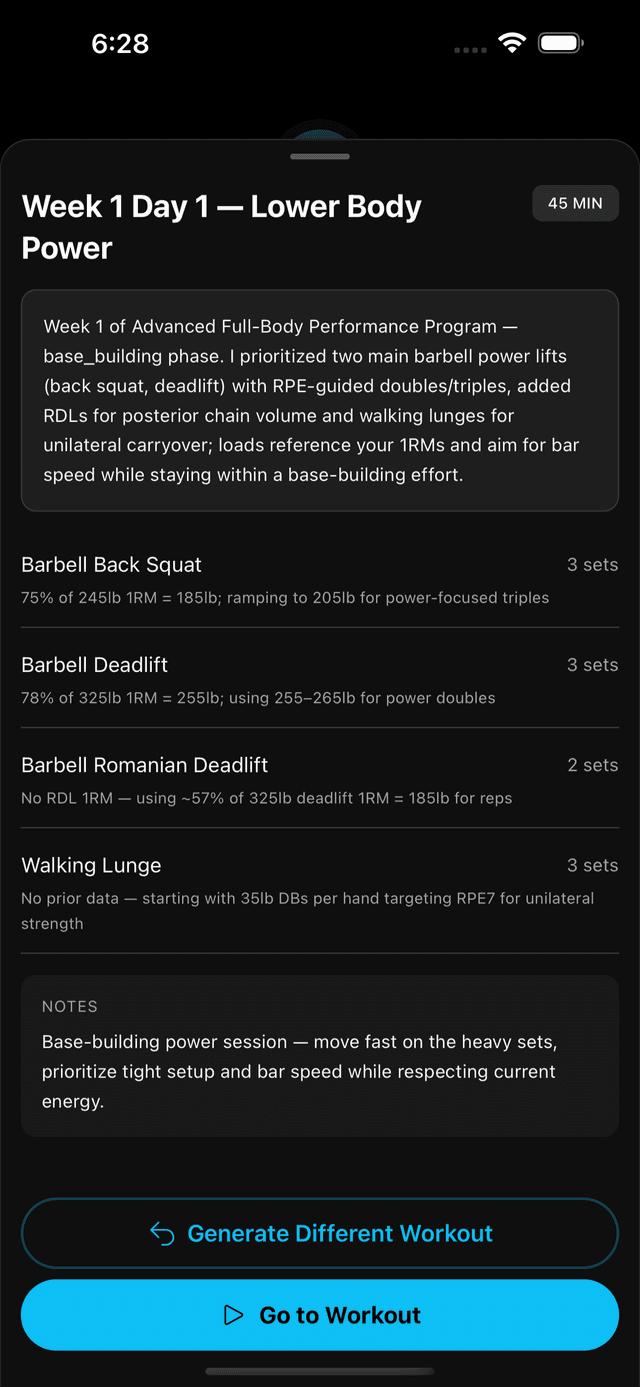The width and height of the screenshot is (640, 1387).
Task: Tap the 6:28 clock in status bar
Action: click(x=120, y=43)
